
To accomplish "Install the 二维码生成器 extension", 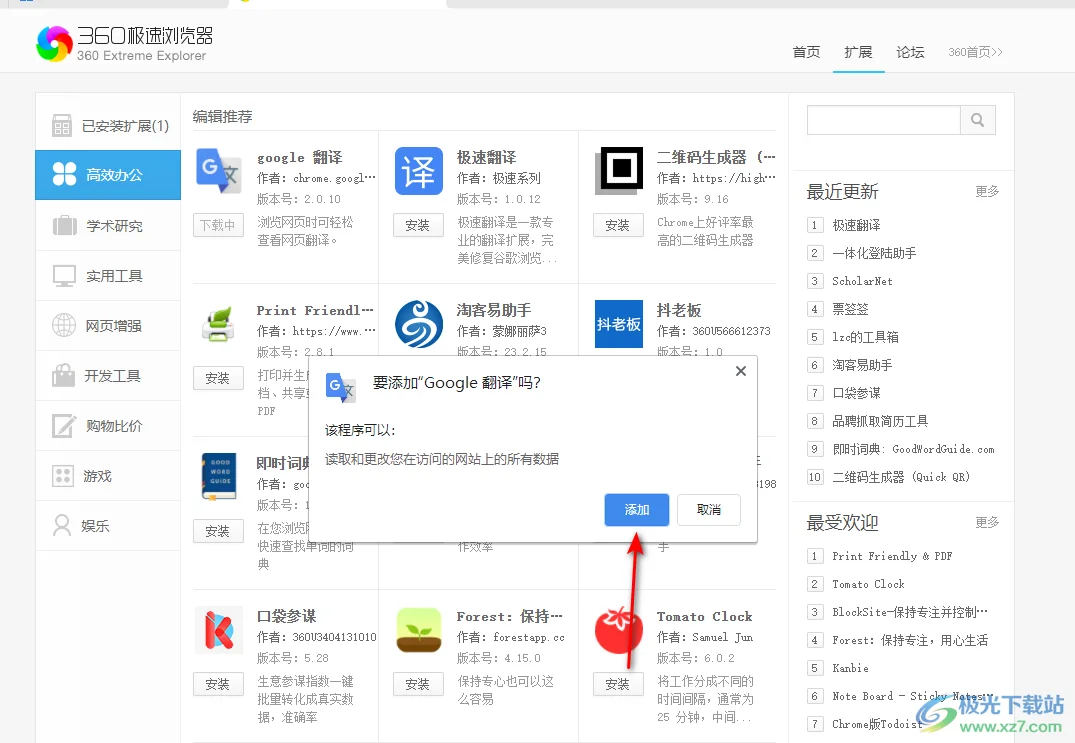I will point(618,225).
